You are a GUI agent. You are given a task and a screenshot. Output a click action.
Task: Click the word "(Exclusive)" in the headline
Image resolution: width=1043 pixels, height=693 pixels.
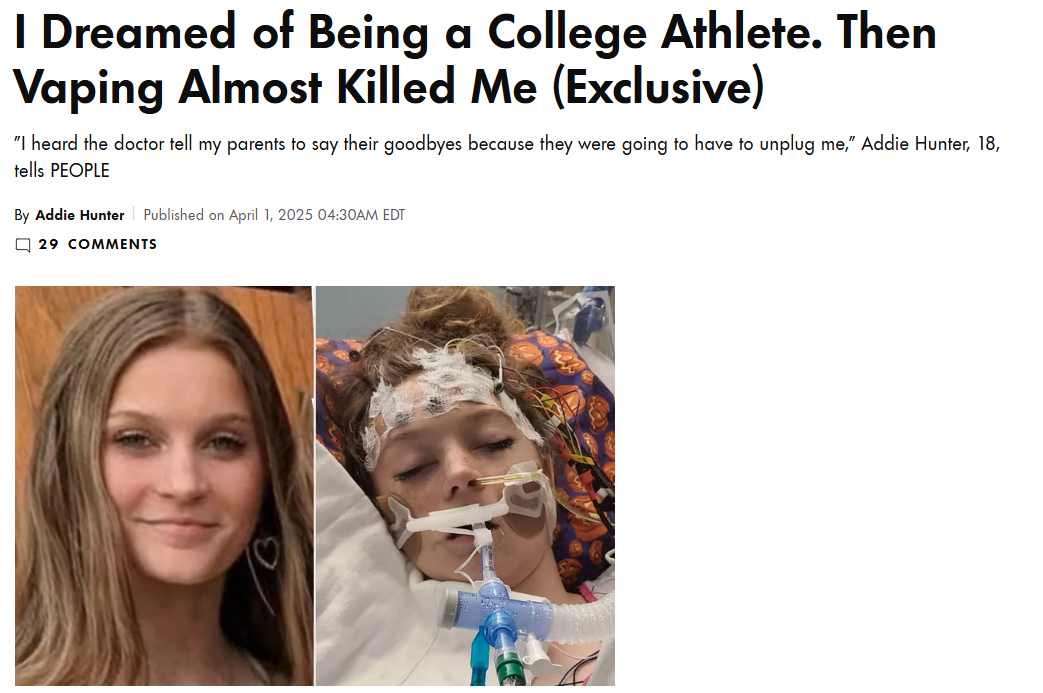[x=657, y=87]
